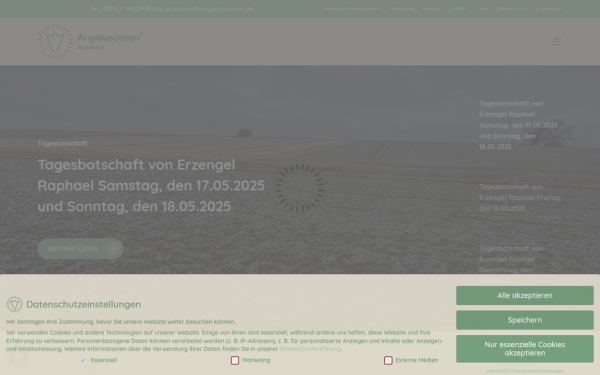Screen dimensions: 600x375
Task: Open Links in top menu
Action: click(483, 8)
